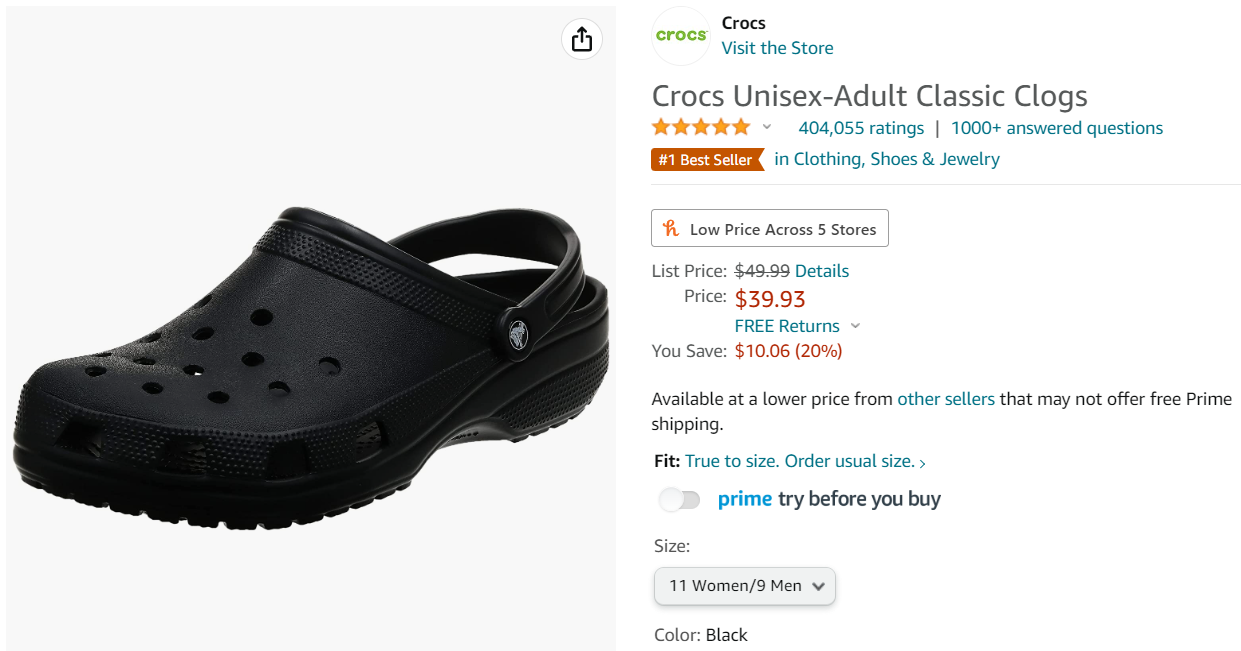
Task: Click Details next to List Price
Action: [821, 271]
